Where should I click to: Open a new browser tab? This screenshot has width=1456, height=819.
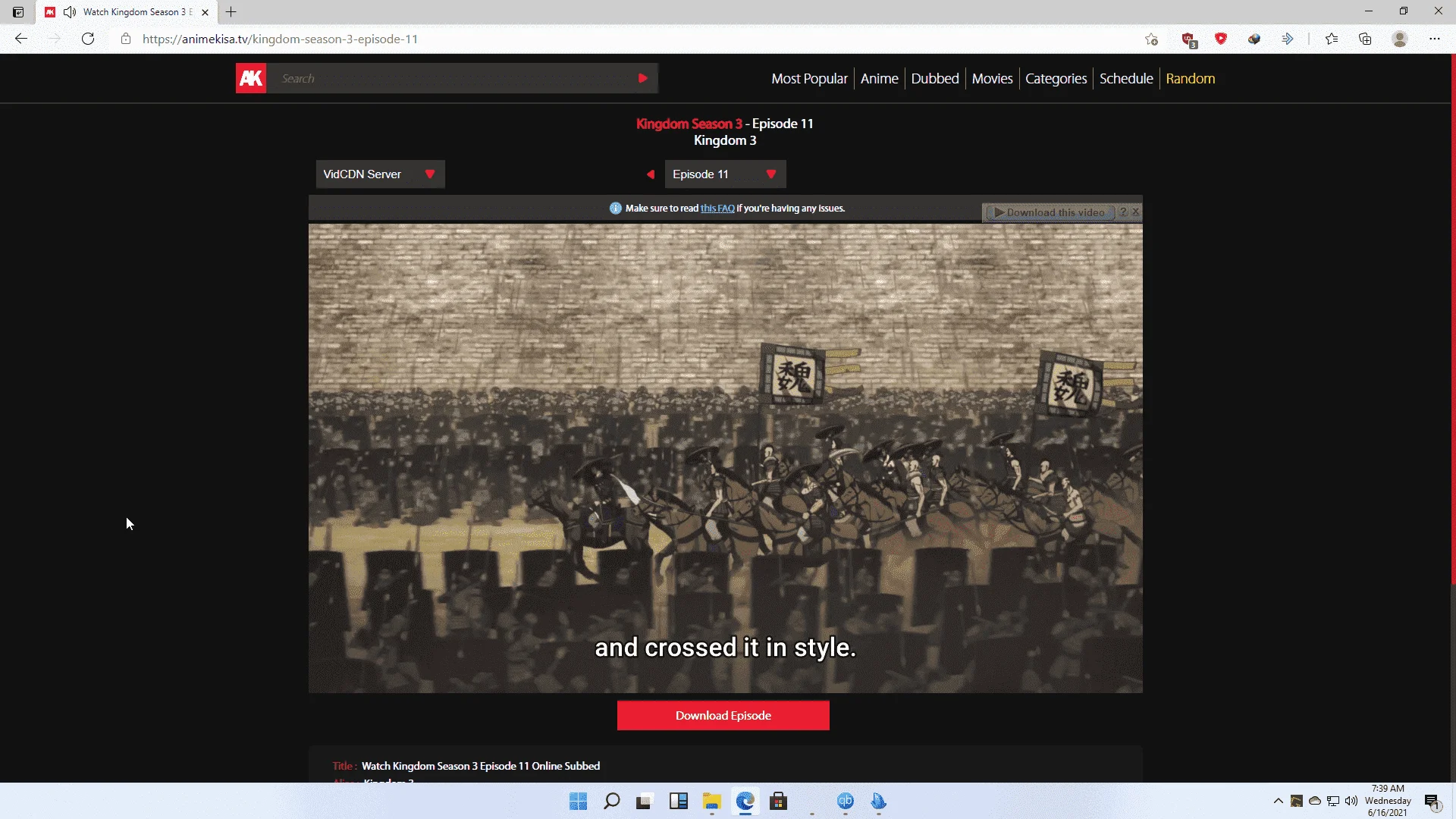(x=231, y=12)
